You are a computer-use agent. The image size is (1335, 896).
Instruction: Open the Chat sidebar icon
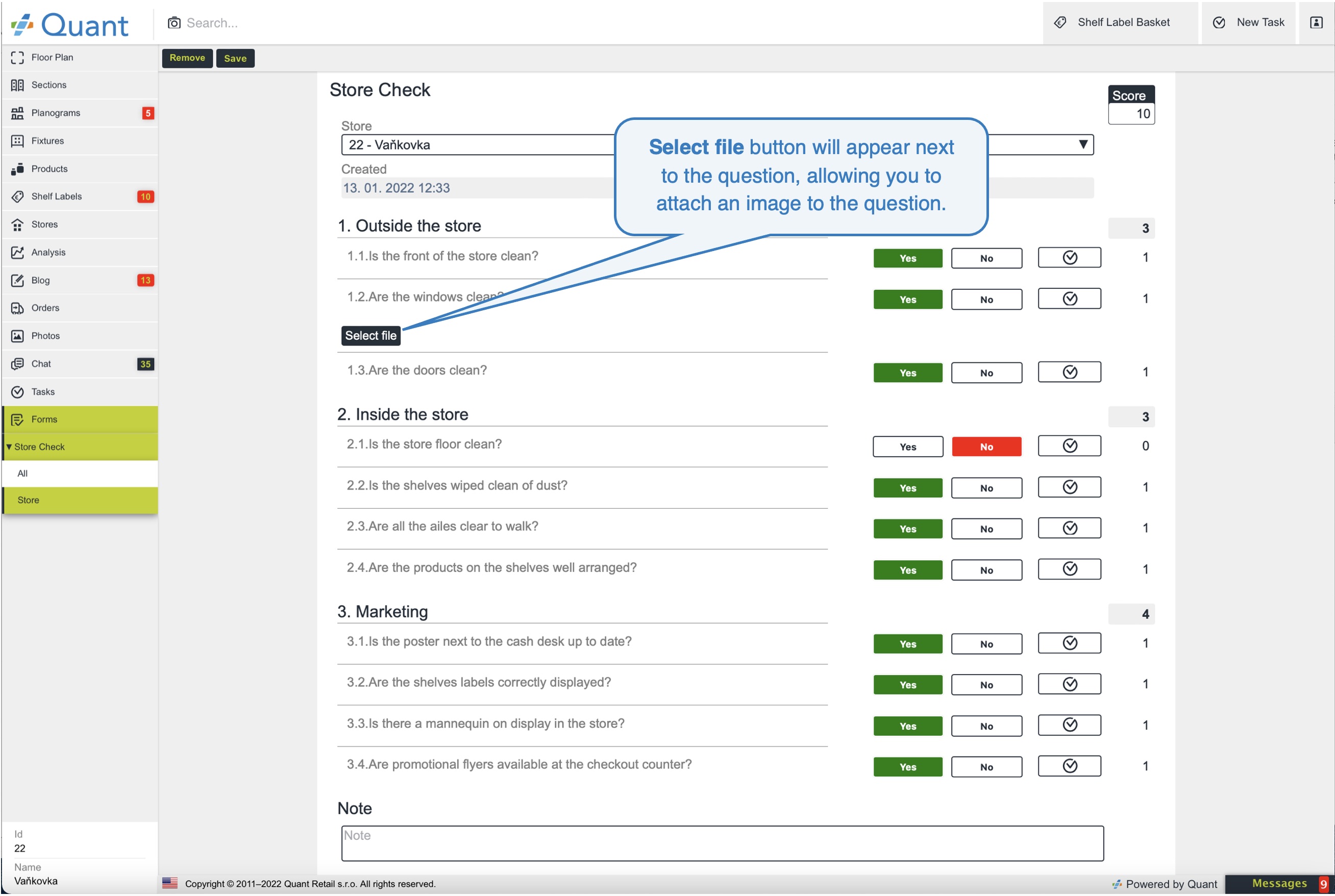pos(17,364)
